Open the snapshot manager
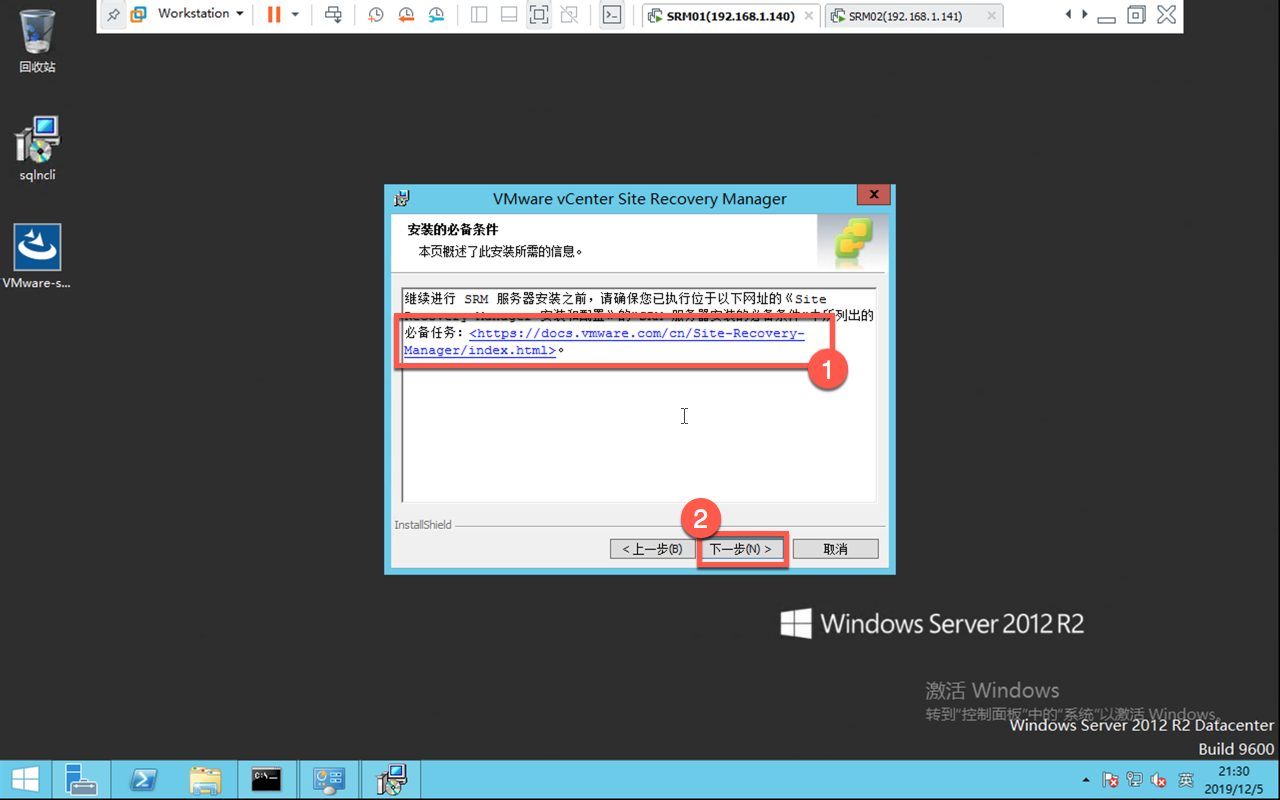Screen dimensions: 1280x800 tap(436, 15)
